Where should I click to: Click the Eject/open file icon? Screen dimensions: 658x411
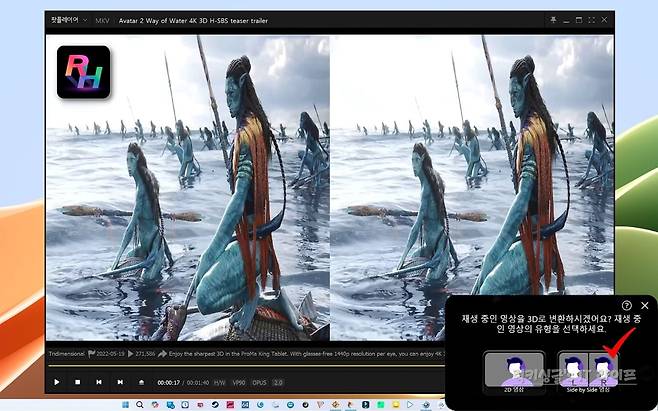(141, 382)
